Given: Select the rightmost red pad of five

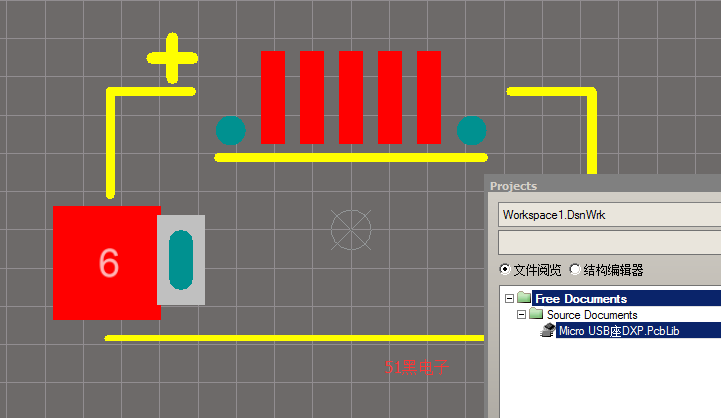Looking at the screenshot, I should click(429, 97).
